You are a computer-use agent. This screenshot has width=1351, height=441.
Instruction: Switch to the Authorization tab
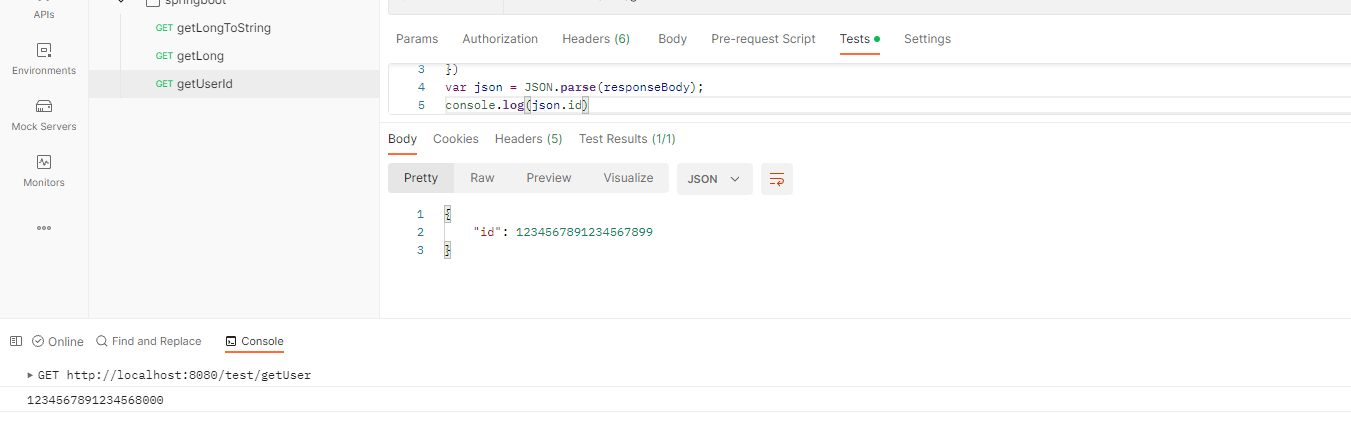(x=500, y=39)
